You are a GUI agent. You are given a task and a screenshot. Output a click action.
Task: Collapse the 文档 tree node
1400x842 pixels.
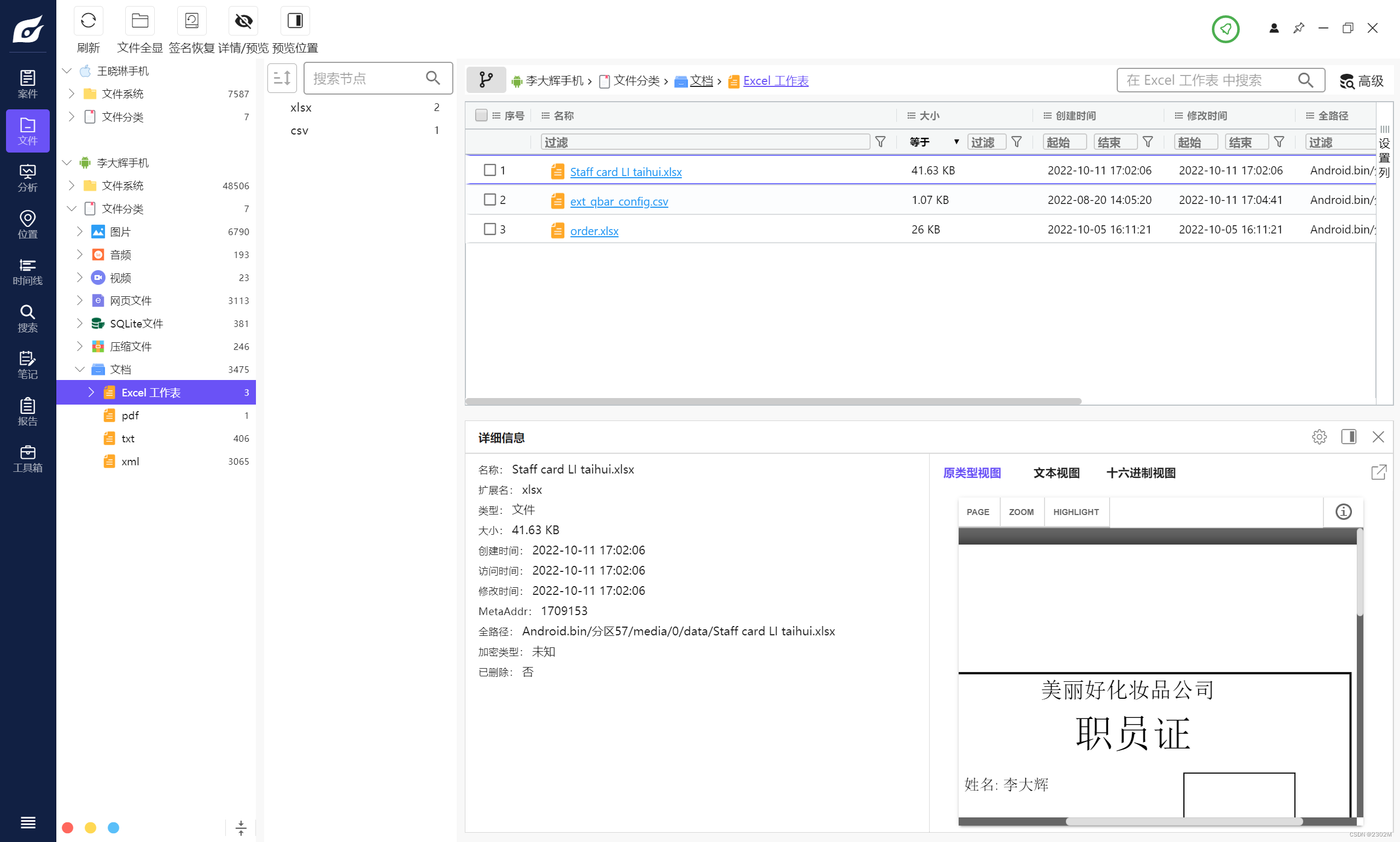[80, 370]
